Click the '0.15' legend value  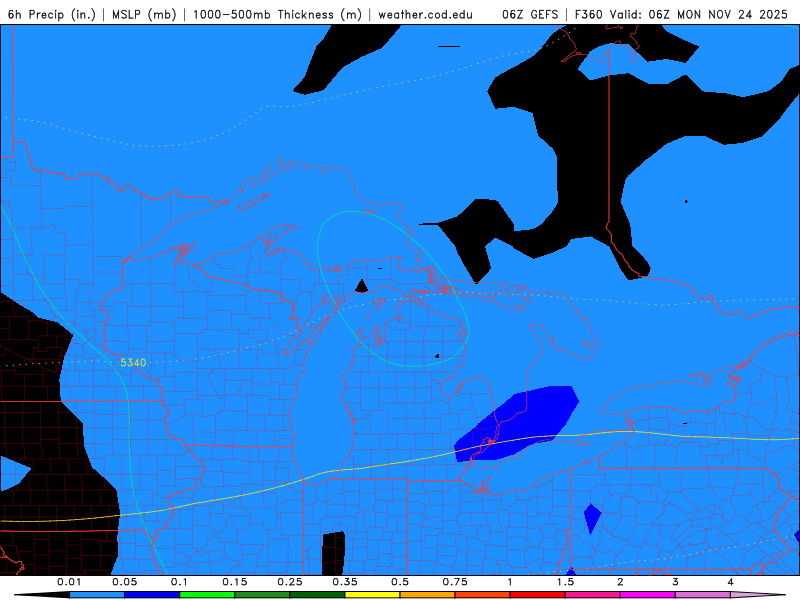pos(235,582)
